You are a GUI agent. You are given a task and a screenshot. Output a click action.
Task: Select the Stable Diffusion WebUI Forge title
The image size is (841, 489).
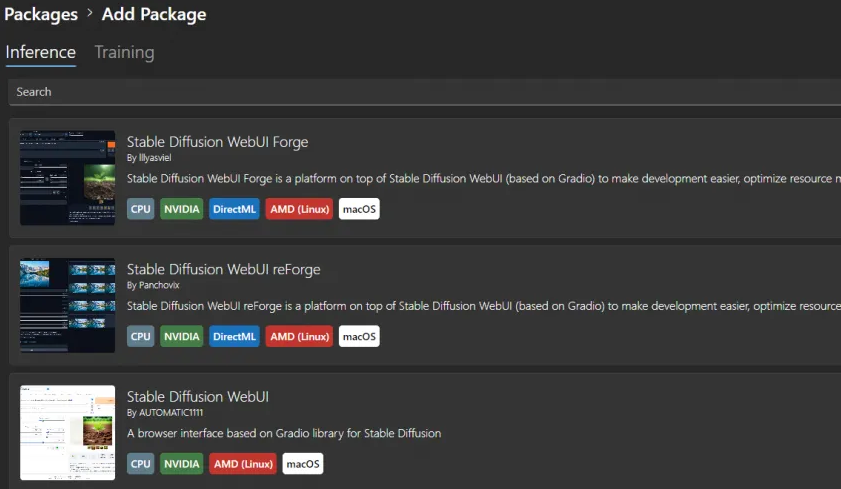pyautogui.click(x=217, y=142)
